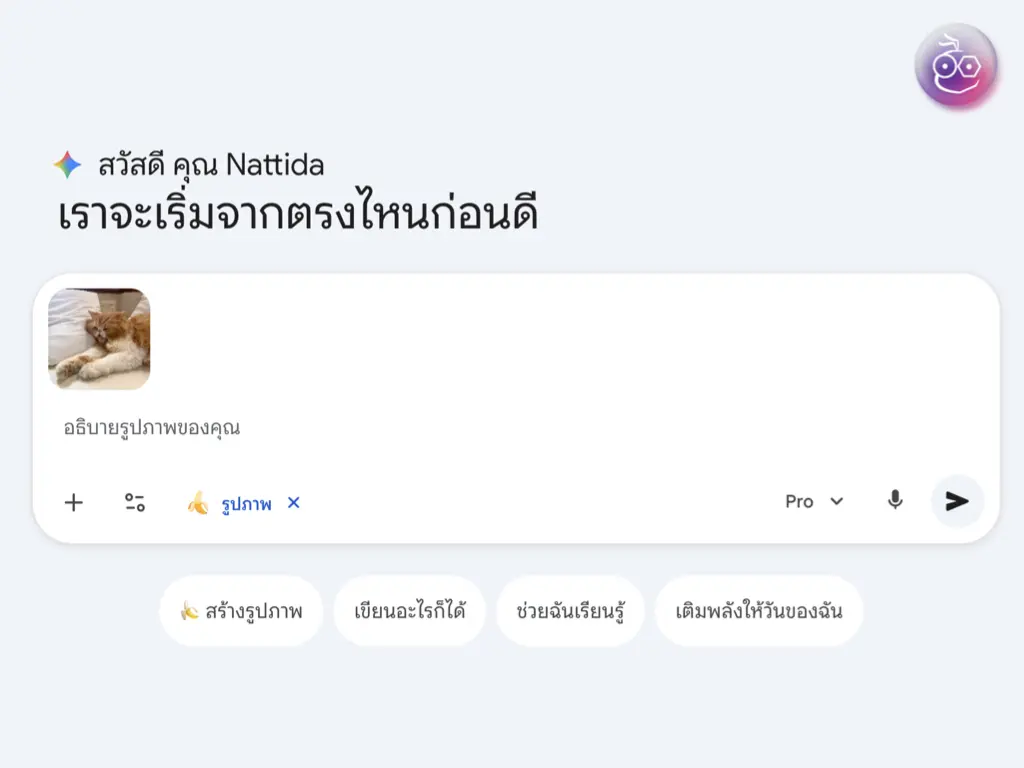Send the prompt with the arrow icon
This screenshot has height=768, width=1024.
[957, 501]
